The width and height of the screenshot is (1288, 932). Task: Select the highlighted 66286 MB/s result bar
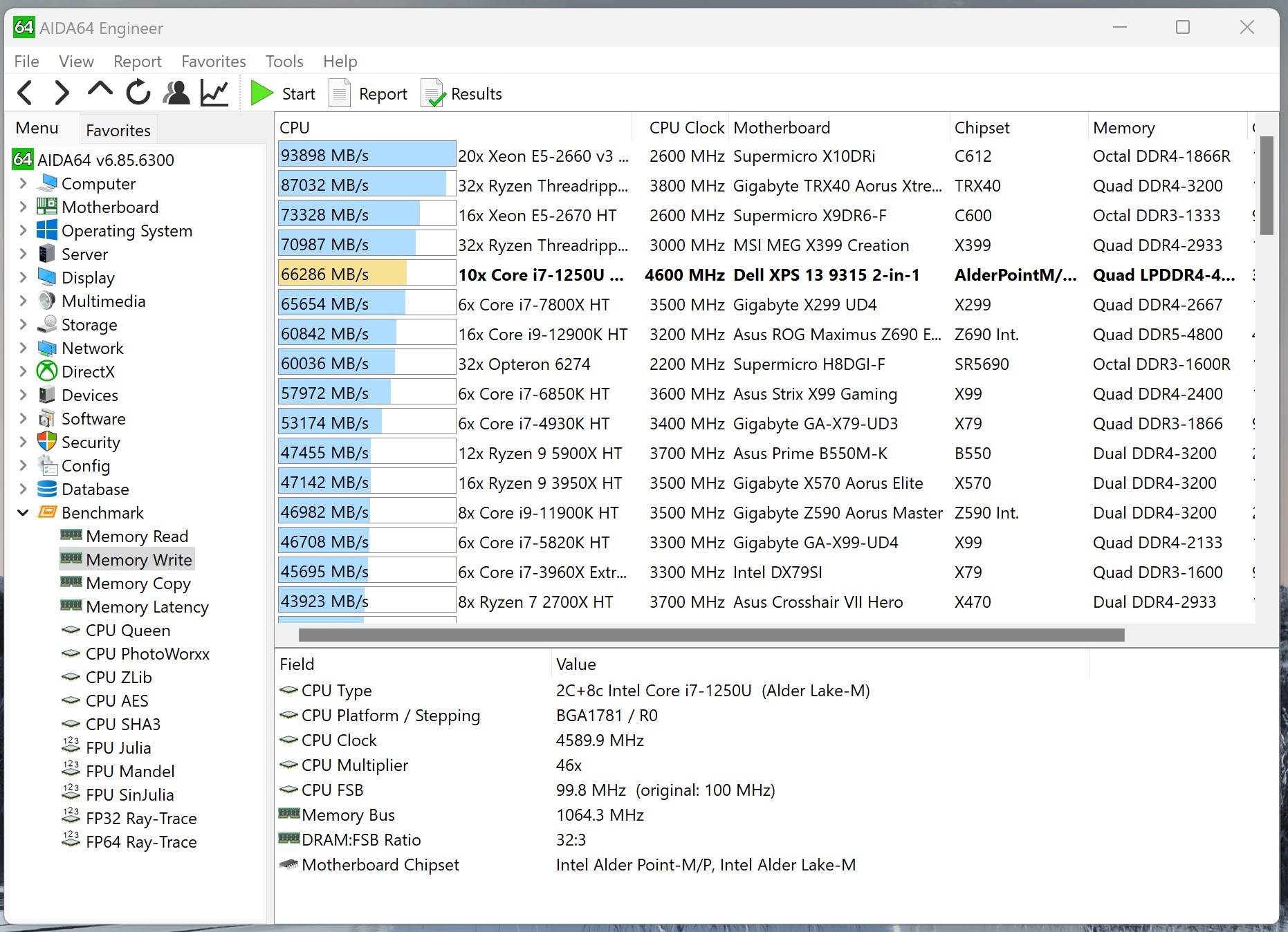click(x=367, y=274)
